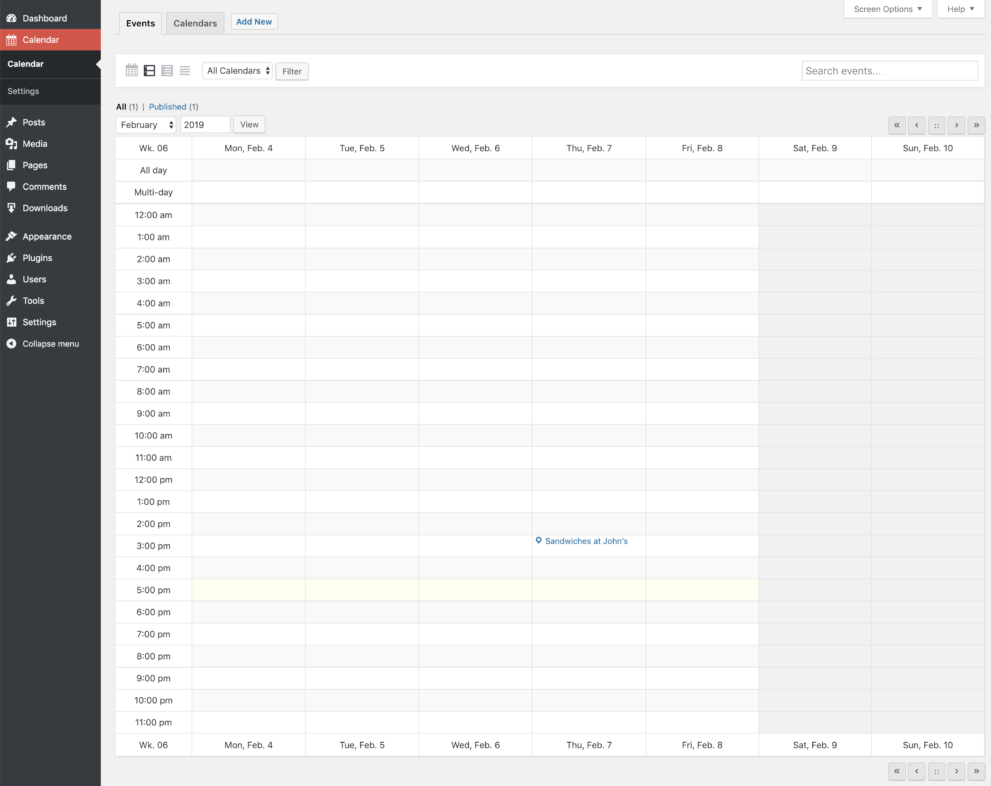Open the Sandwiches at John's event
Image resolution: width=991 pixels, height=786 pixels.
pyautogui.click(x=586, y=541)
